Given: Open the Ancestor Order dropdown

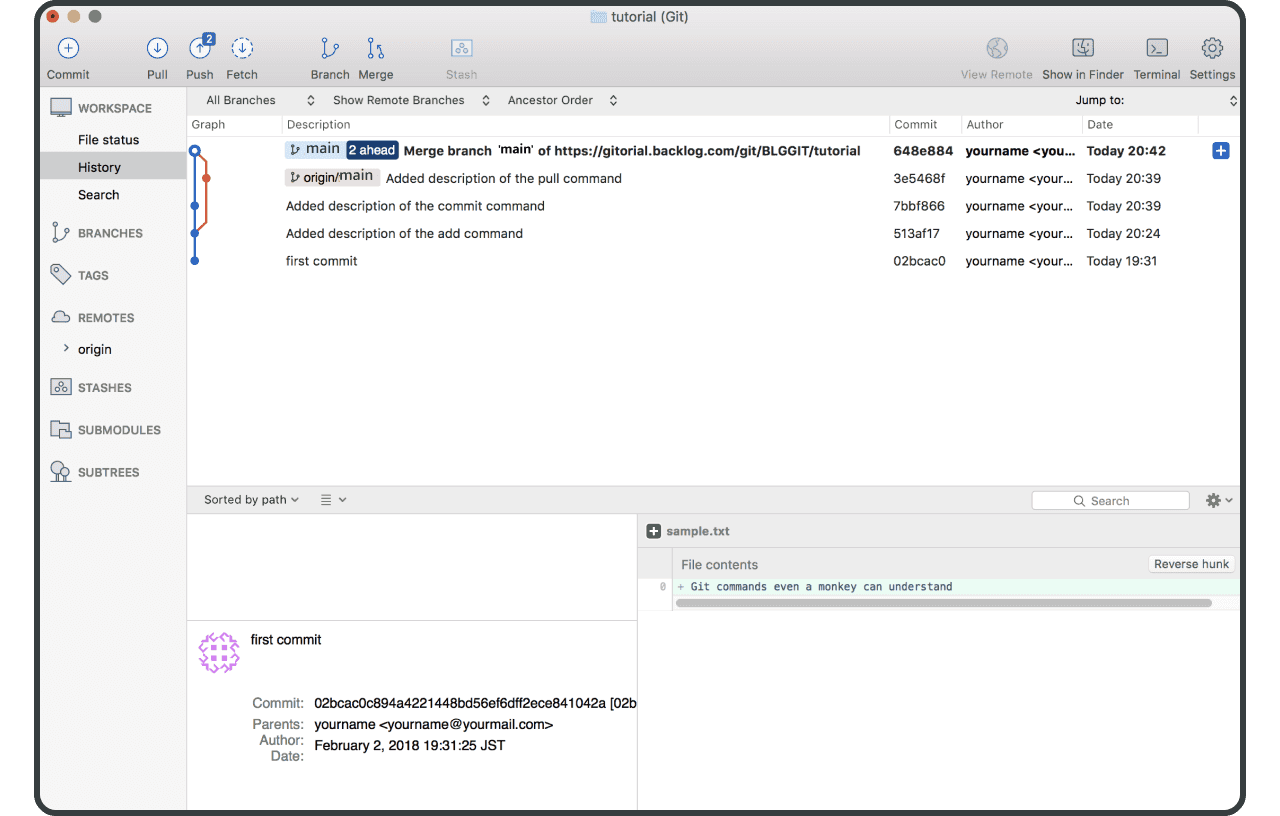Looking at the screenshot, I should pyautogui.click(x=562, y=100).
